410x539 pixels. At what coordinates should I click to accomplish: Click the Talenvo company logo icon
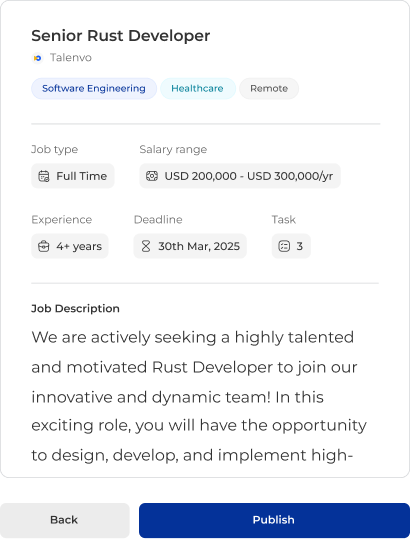[37, 58]
